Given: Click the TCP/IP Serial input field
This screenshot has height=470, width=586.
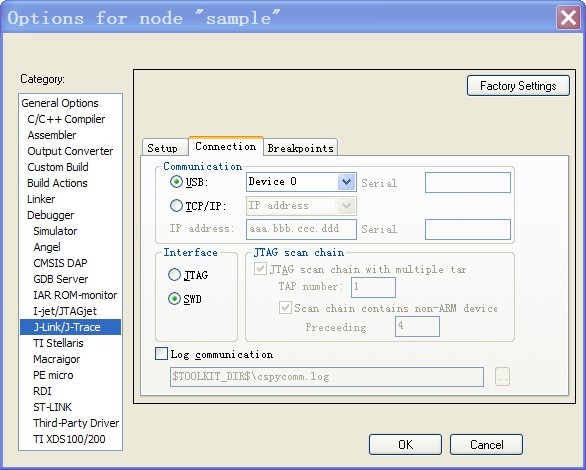Looking at the screenshot, I should point(468,229).
